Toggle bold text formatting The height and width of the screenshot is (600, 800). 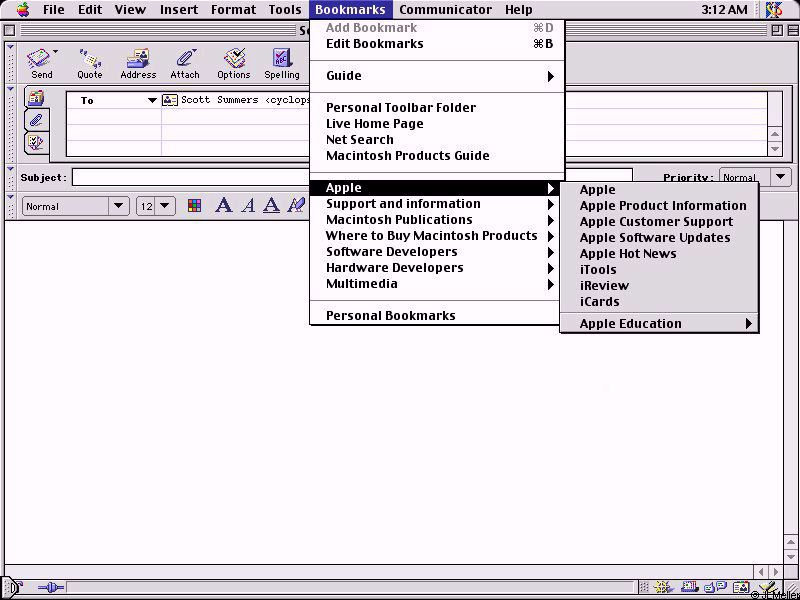[x=223, y=206]
